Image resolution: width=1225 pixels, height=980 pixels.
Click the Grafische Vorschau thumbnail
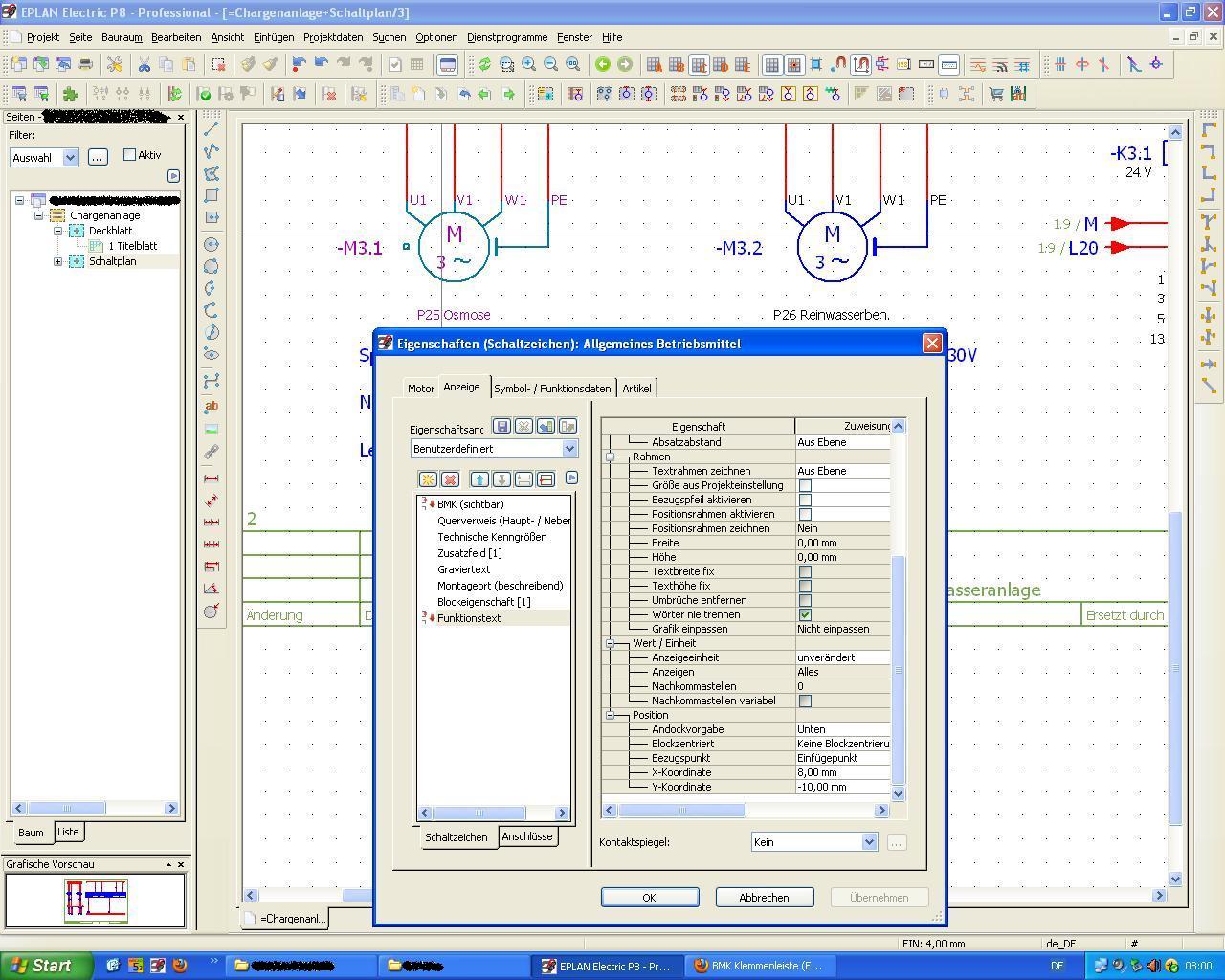coord(96,902)
